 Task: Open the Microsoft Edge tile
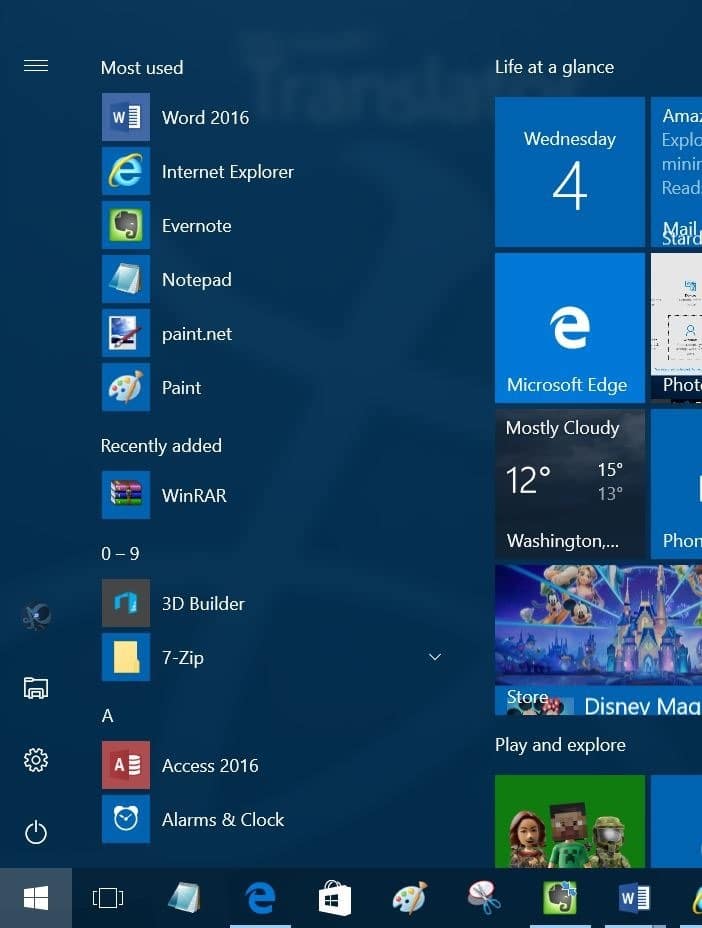pos(569,328)
